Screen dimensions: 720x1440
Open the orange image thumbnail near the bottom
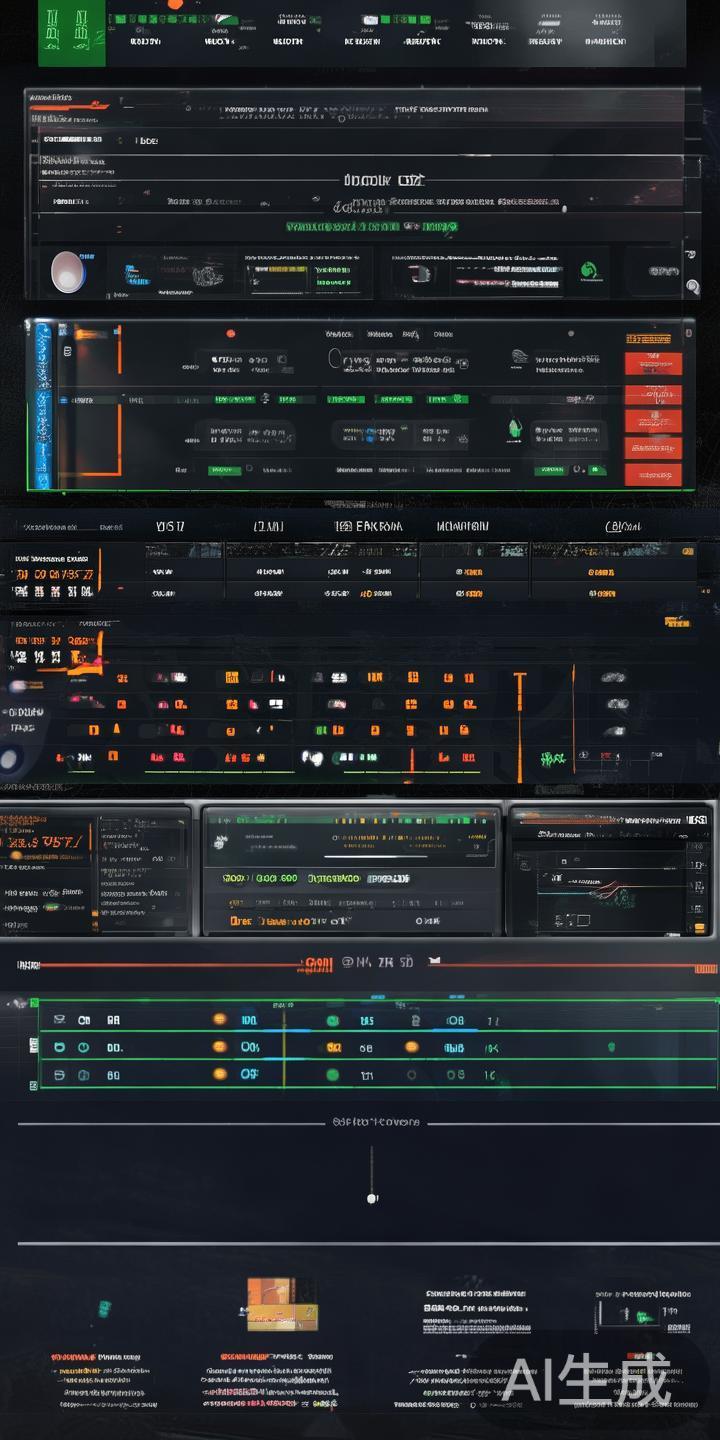tap(280, 1304)
